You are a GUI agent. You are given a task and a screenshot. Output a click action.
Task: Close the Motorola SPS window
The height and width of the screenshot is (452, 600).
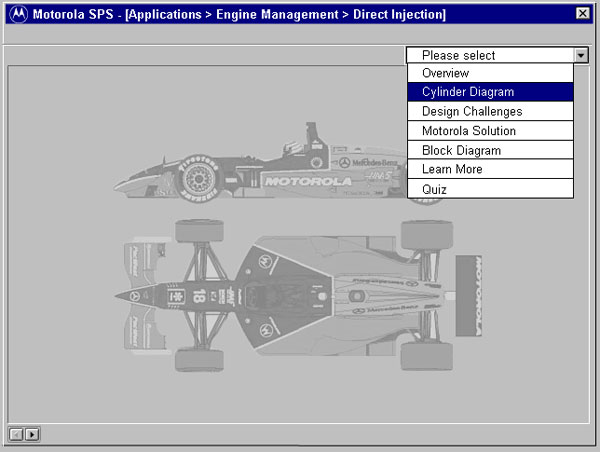[x=582, y=13]
